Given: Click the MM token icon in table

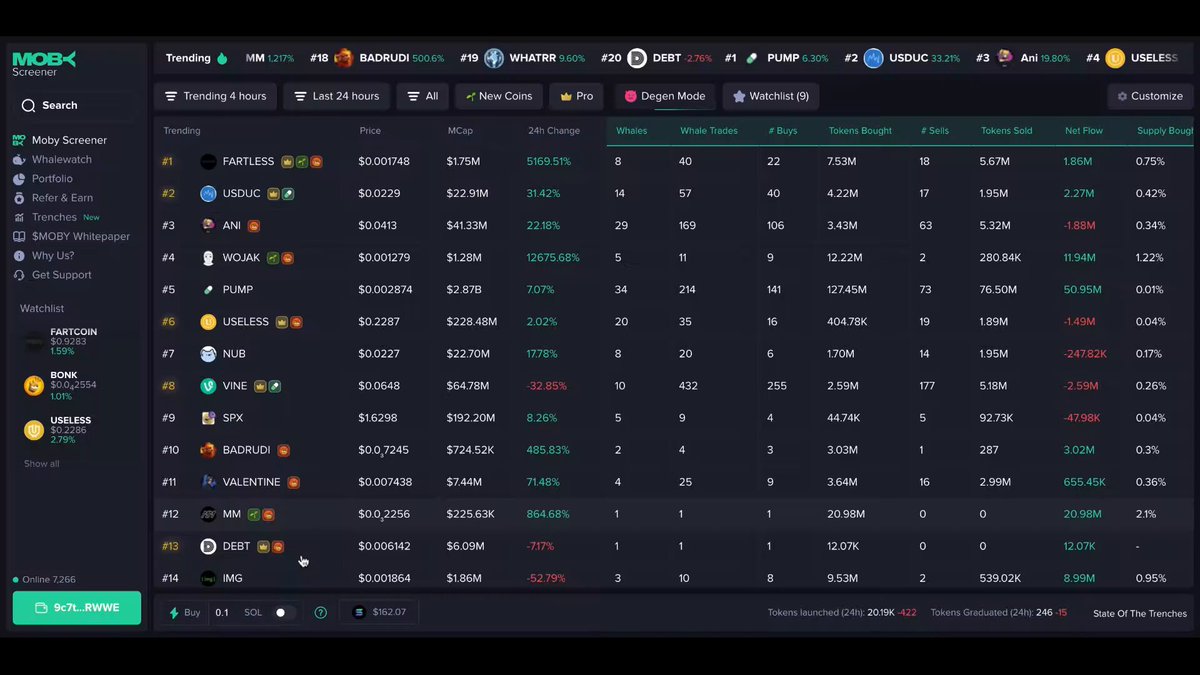Looking at the screenshot, I should click(x=208, y=514).
